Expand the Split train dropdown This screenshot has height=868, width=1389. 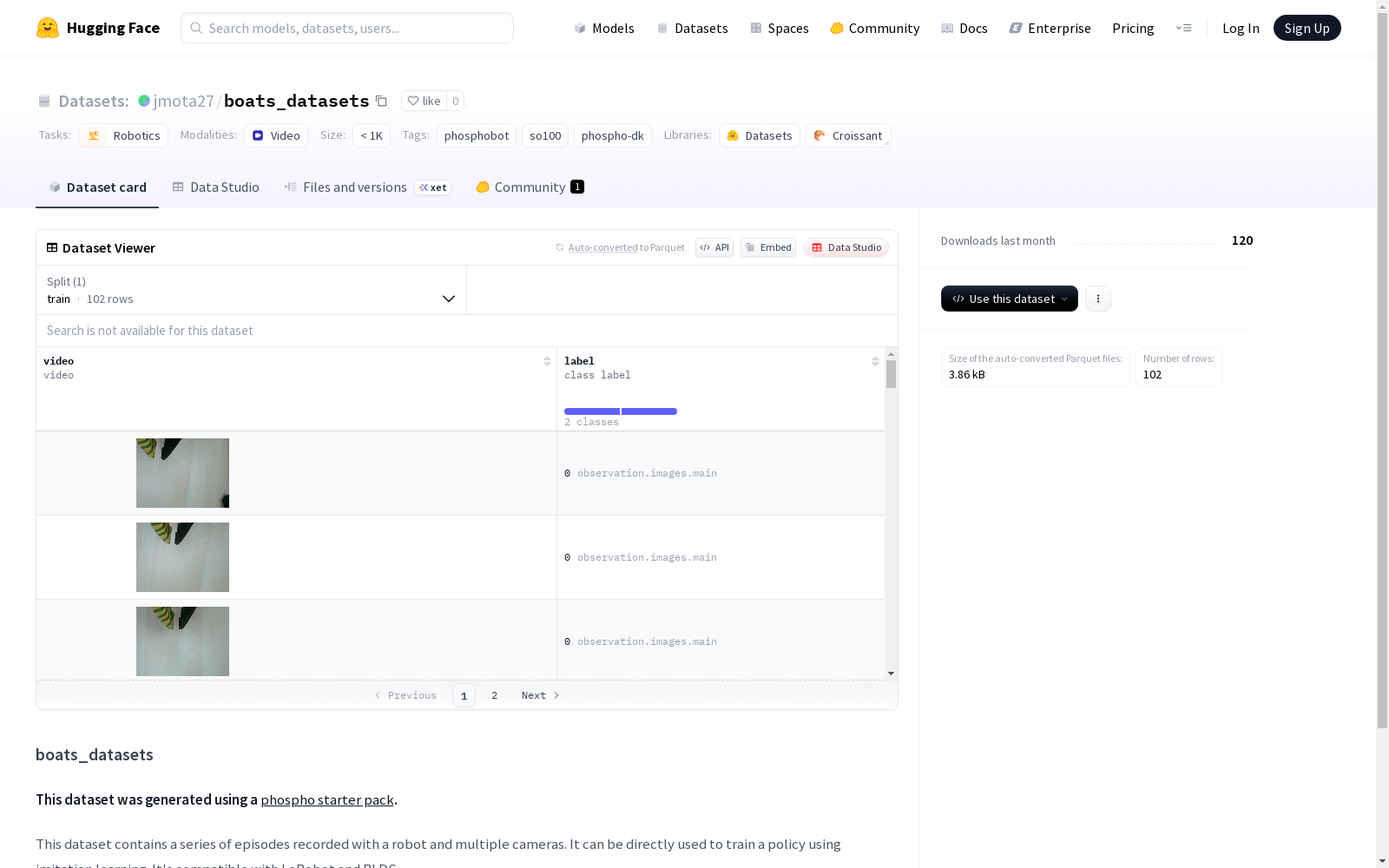(x=252, y=290)
